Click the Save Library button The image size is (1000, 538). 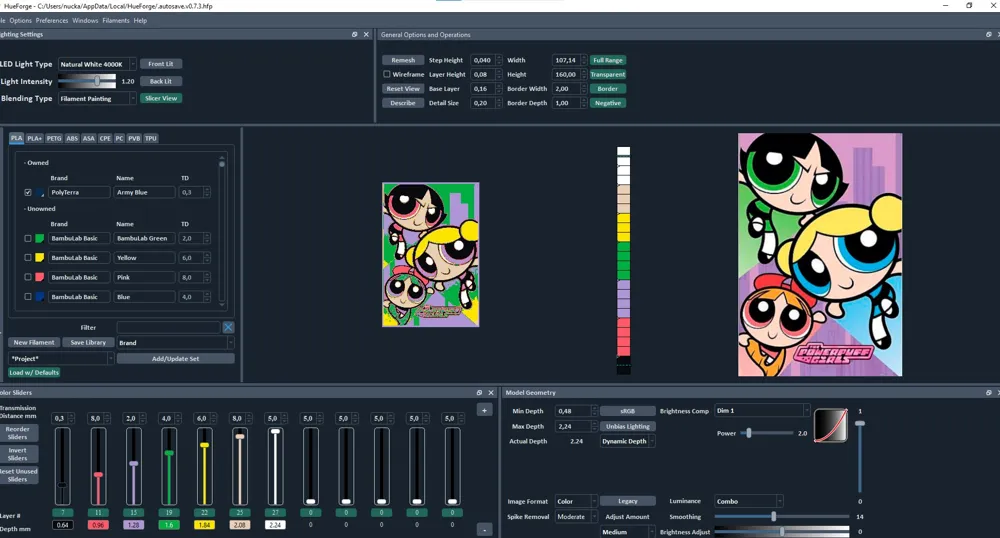coord(88,342)
